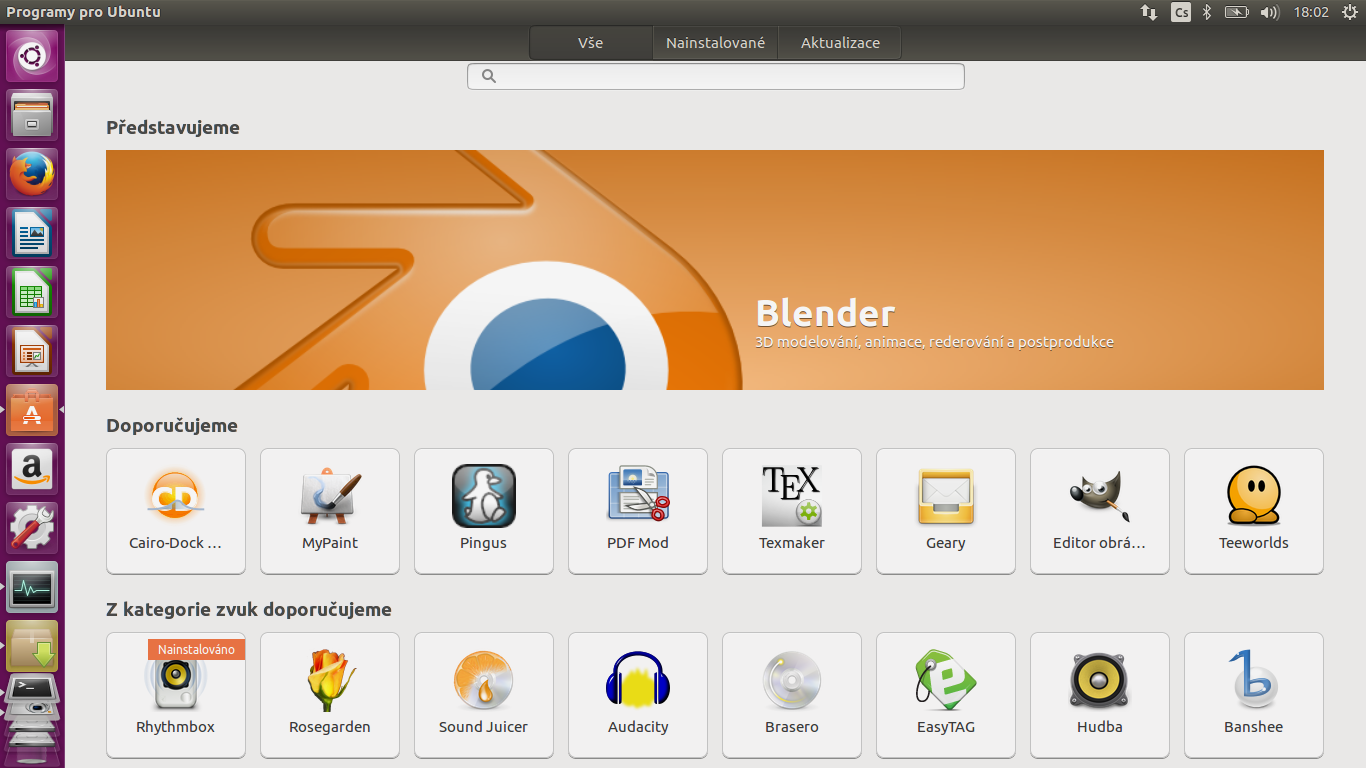The width and height of the screenshot is (1366, 768).
Task: Open the Software Updater launcher icon
Action: click(x=32, y=646)
